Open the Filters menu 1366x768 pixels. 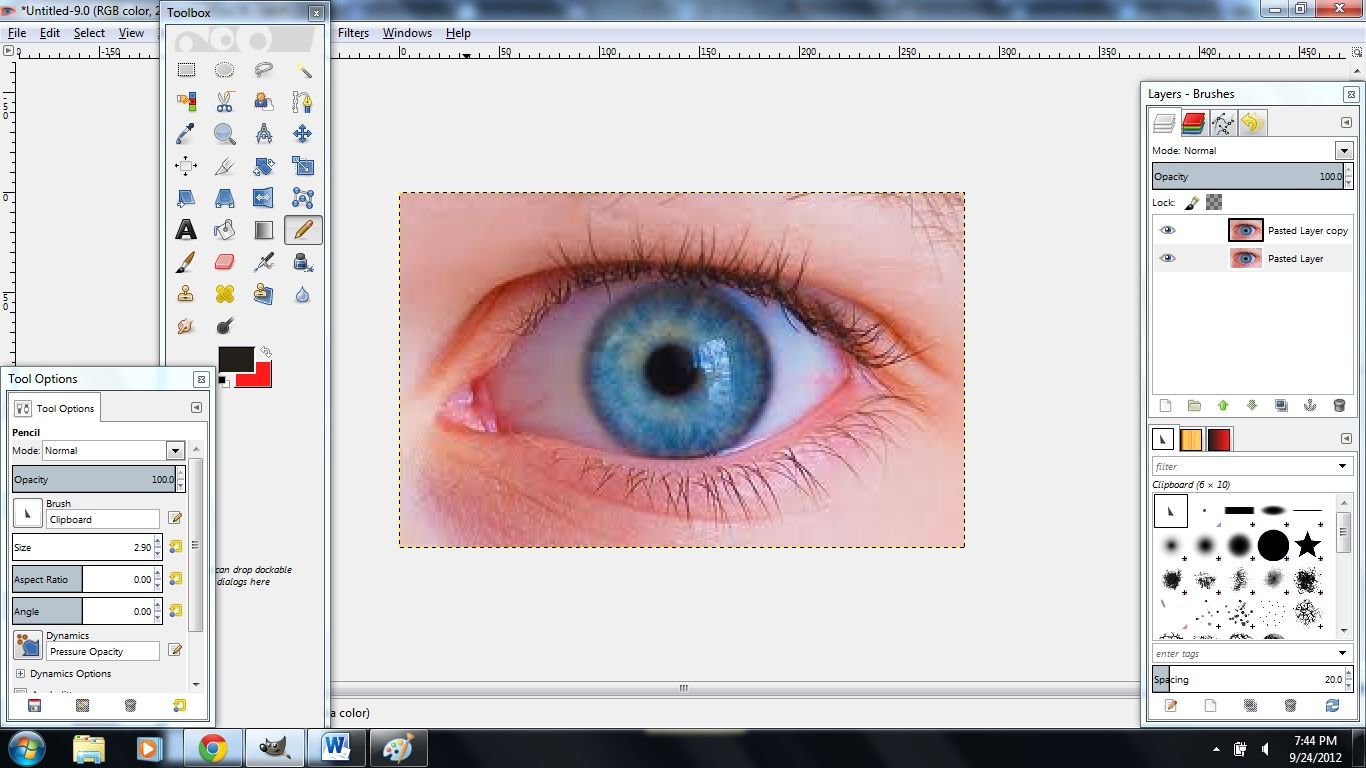353,33
